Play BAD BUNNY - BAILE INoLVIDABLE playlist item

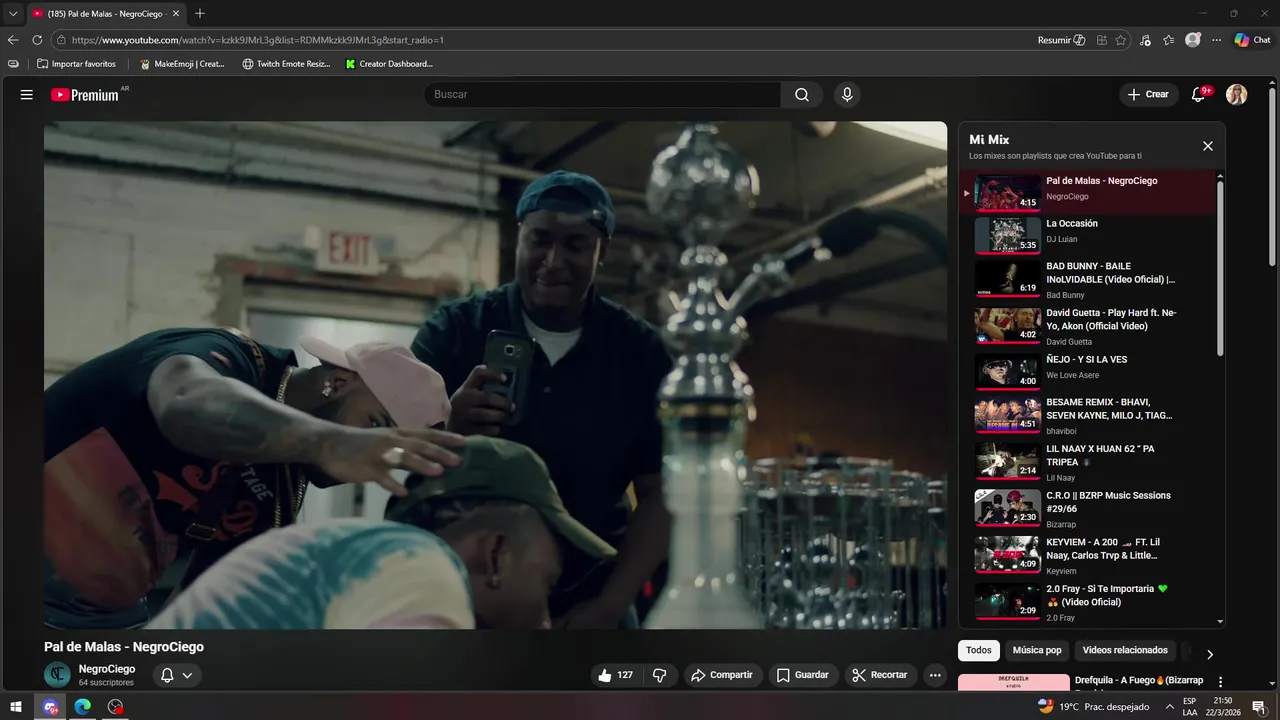1089,280
